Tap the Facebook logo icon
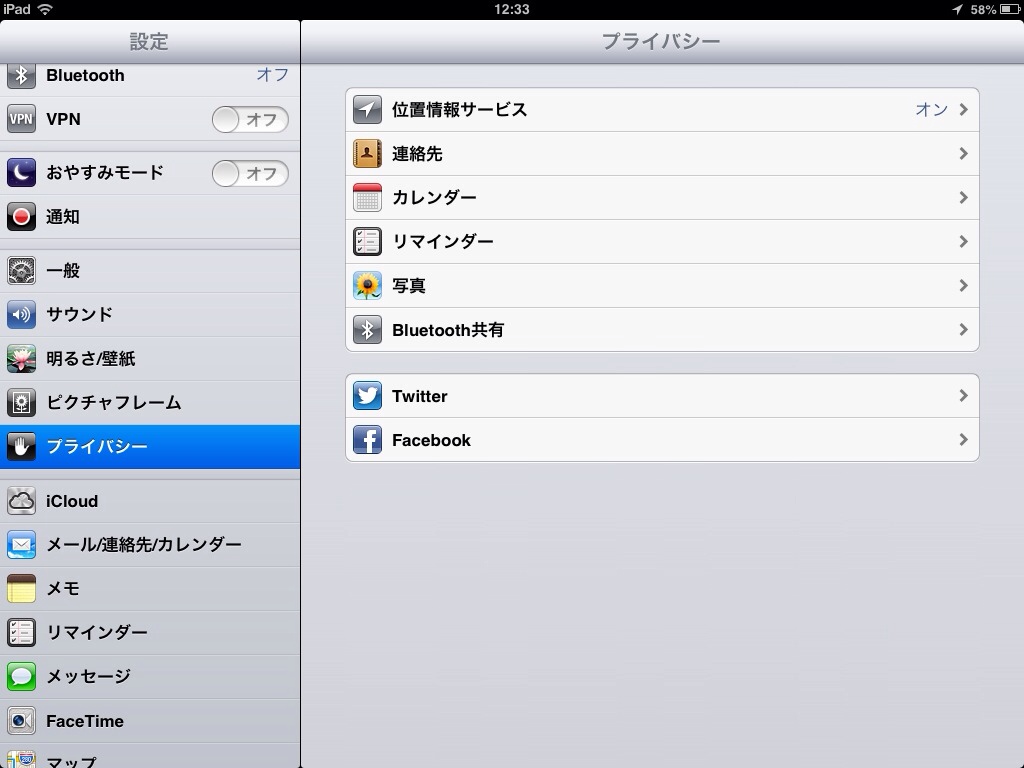The image size is (1024, 768). click(367, 440)
